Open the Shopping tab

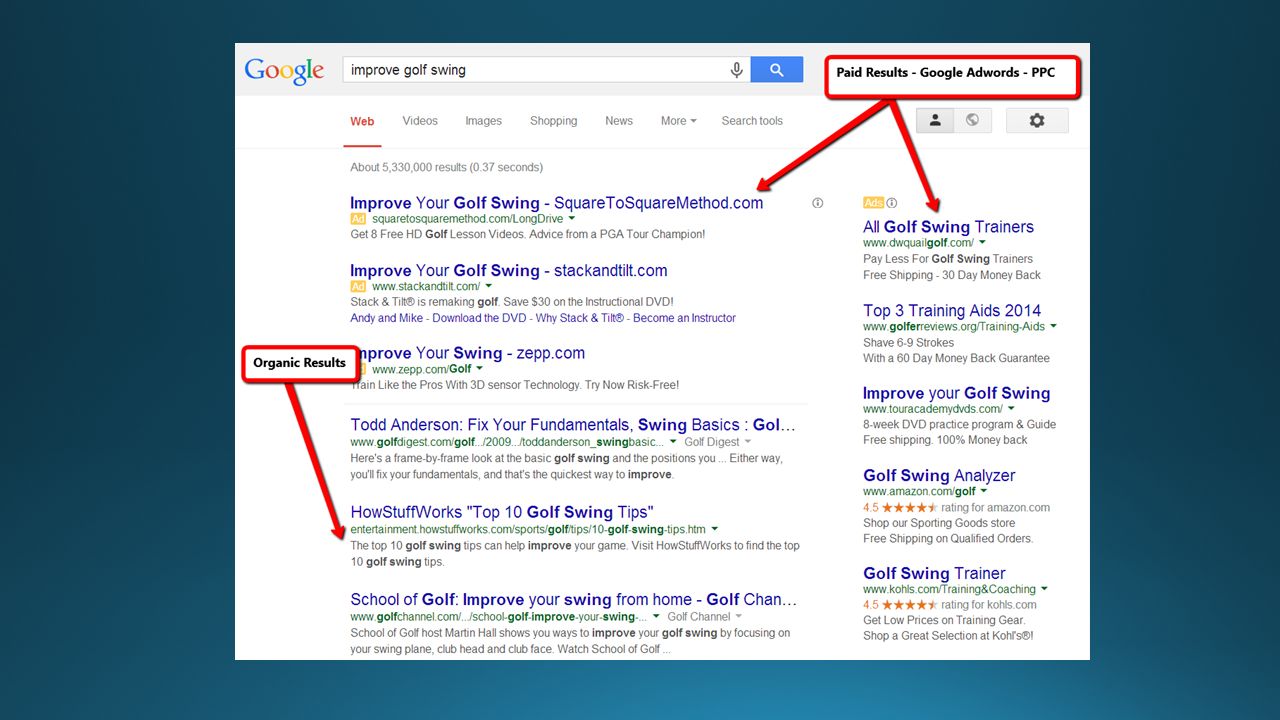tap(553, 121)
